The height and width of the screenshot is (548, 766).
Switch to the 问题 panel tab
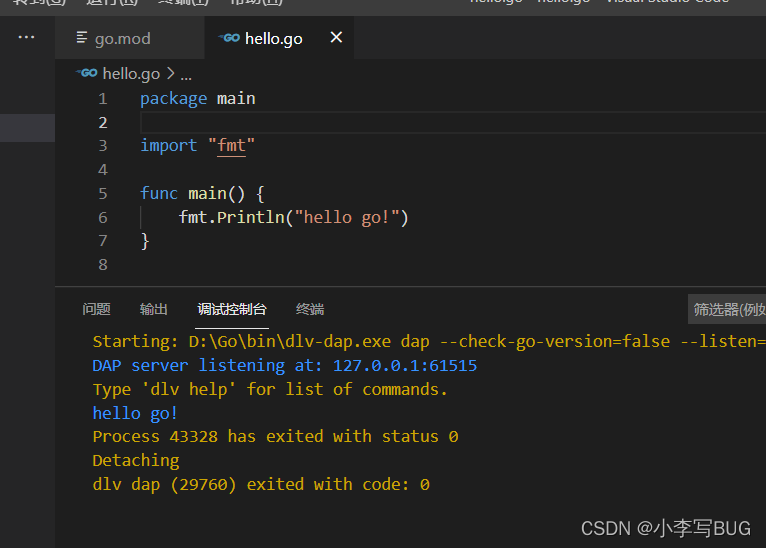(x=96, y=309)
